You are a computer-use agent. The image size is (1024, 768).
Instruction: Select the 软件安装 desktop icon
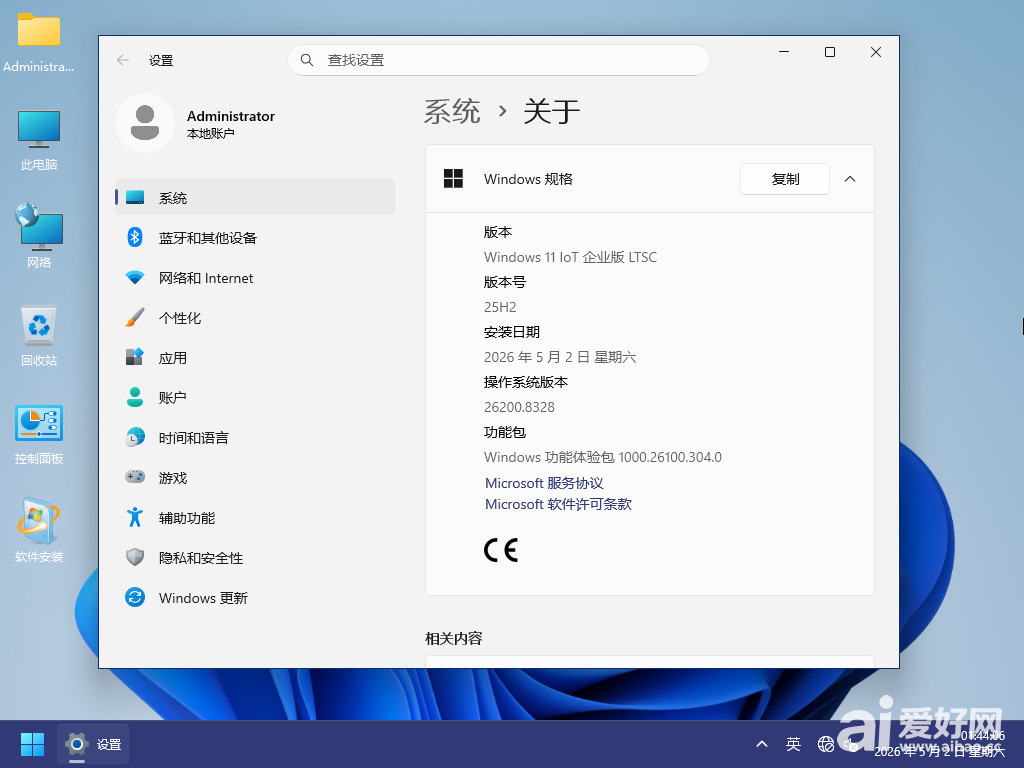39,530
